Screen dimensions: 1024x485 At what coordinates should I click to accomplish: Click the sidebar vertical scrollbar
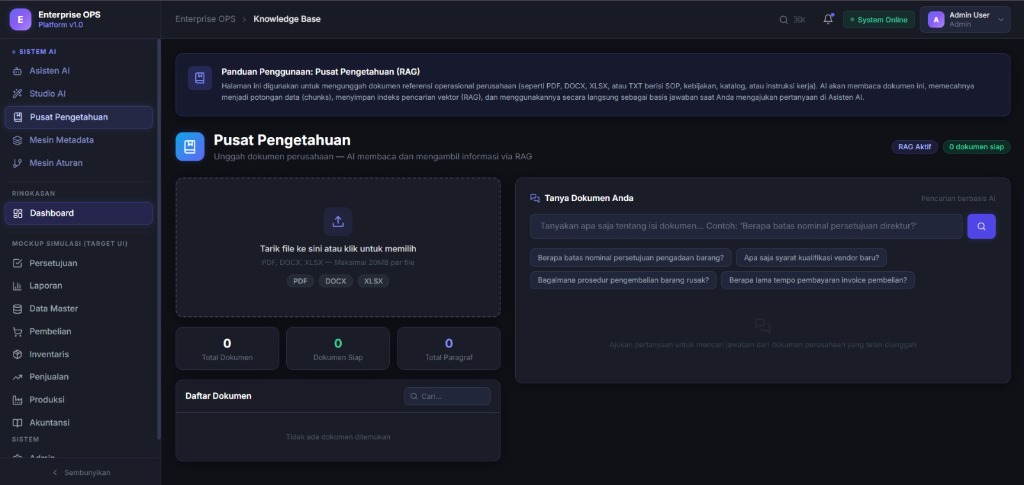click(159, 238)
